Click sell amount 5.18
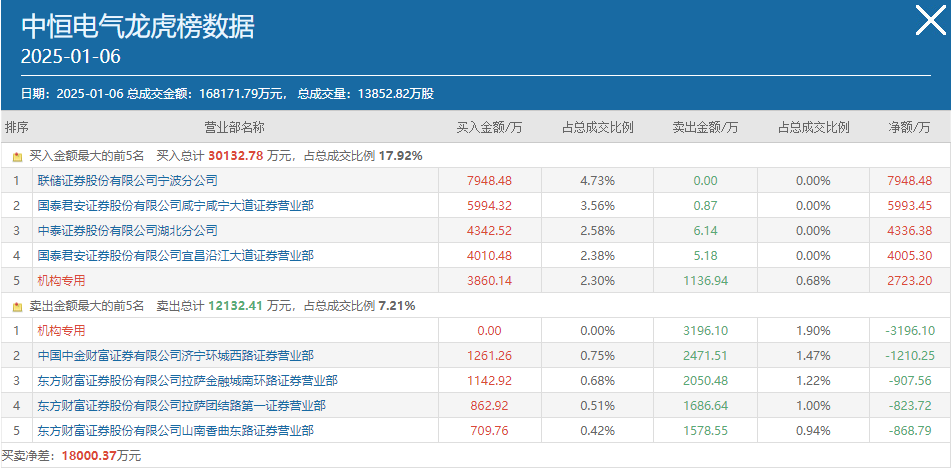The width and height of the screenshot is (951, 471). (705, 256)
